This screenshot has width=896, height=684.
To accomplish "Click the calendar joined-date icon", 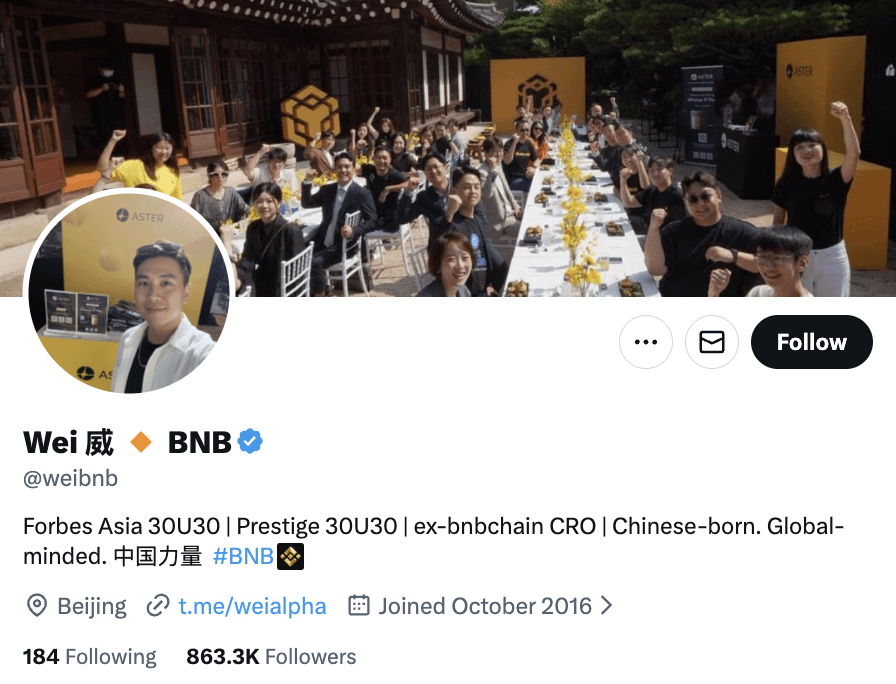I will click(359, 606).
